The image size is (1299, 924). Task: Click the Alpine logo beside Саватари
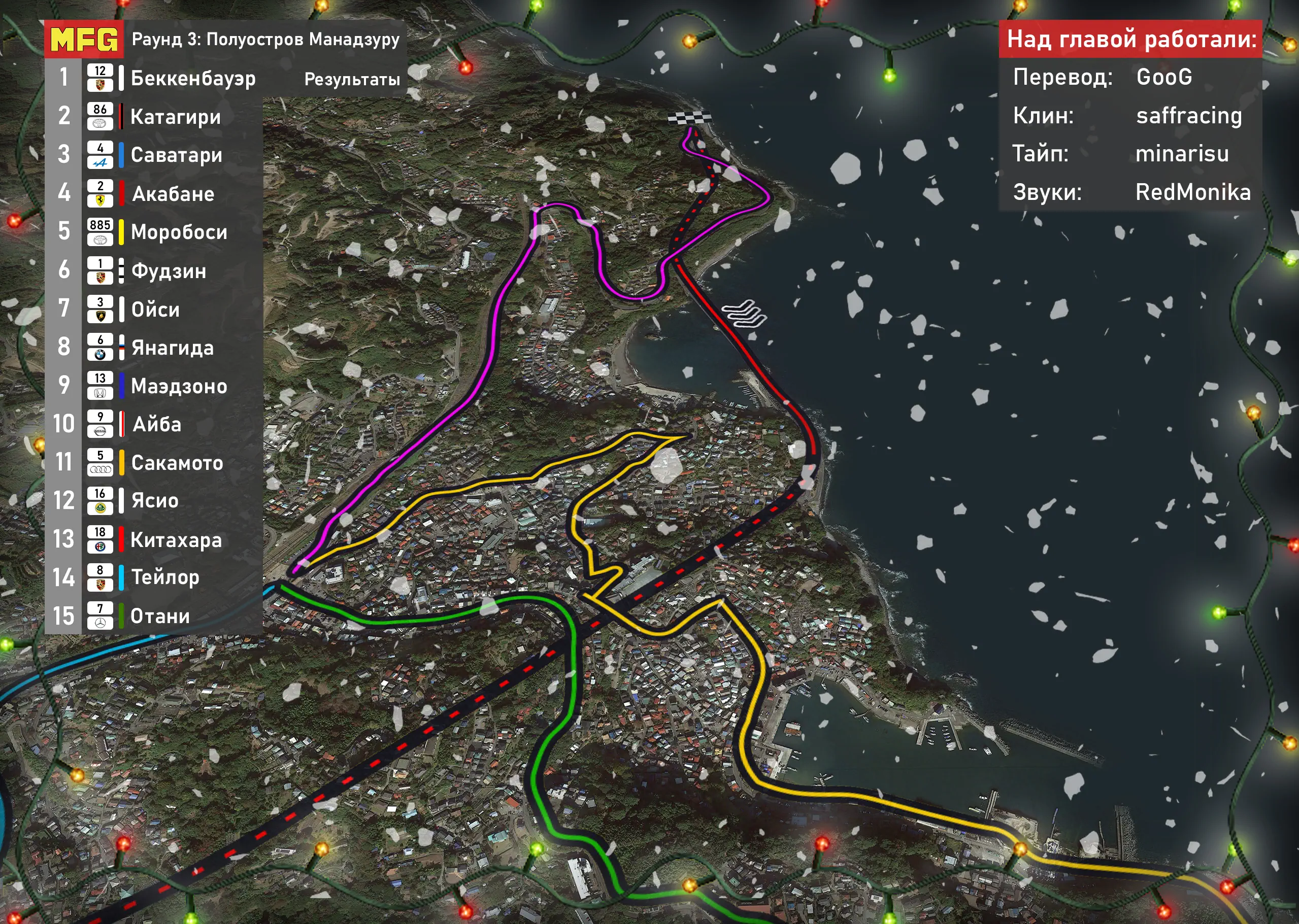(x=100, y=162)
